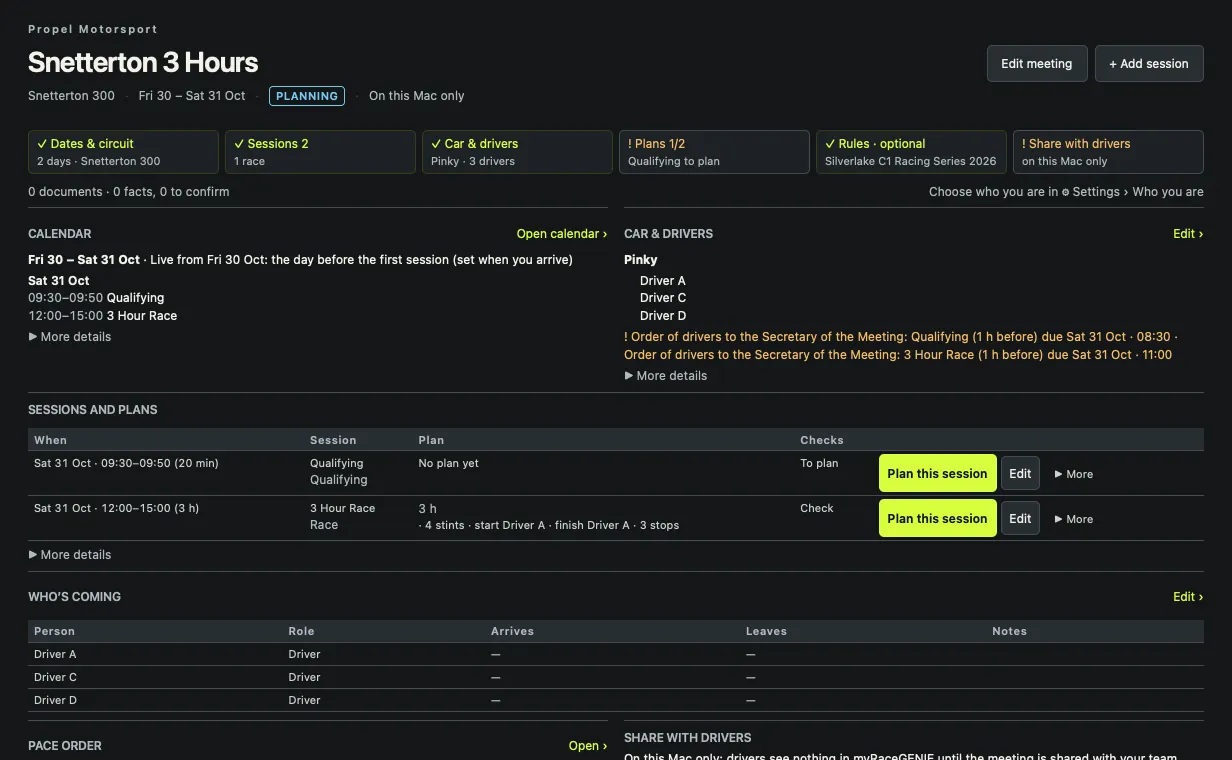
Task: Click the 'Choose who you are in Settings' hint
Action: (x=1066, y=192)
